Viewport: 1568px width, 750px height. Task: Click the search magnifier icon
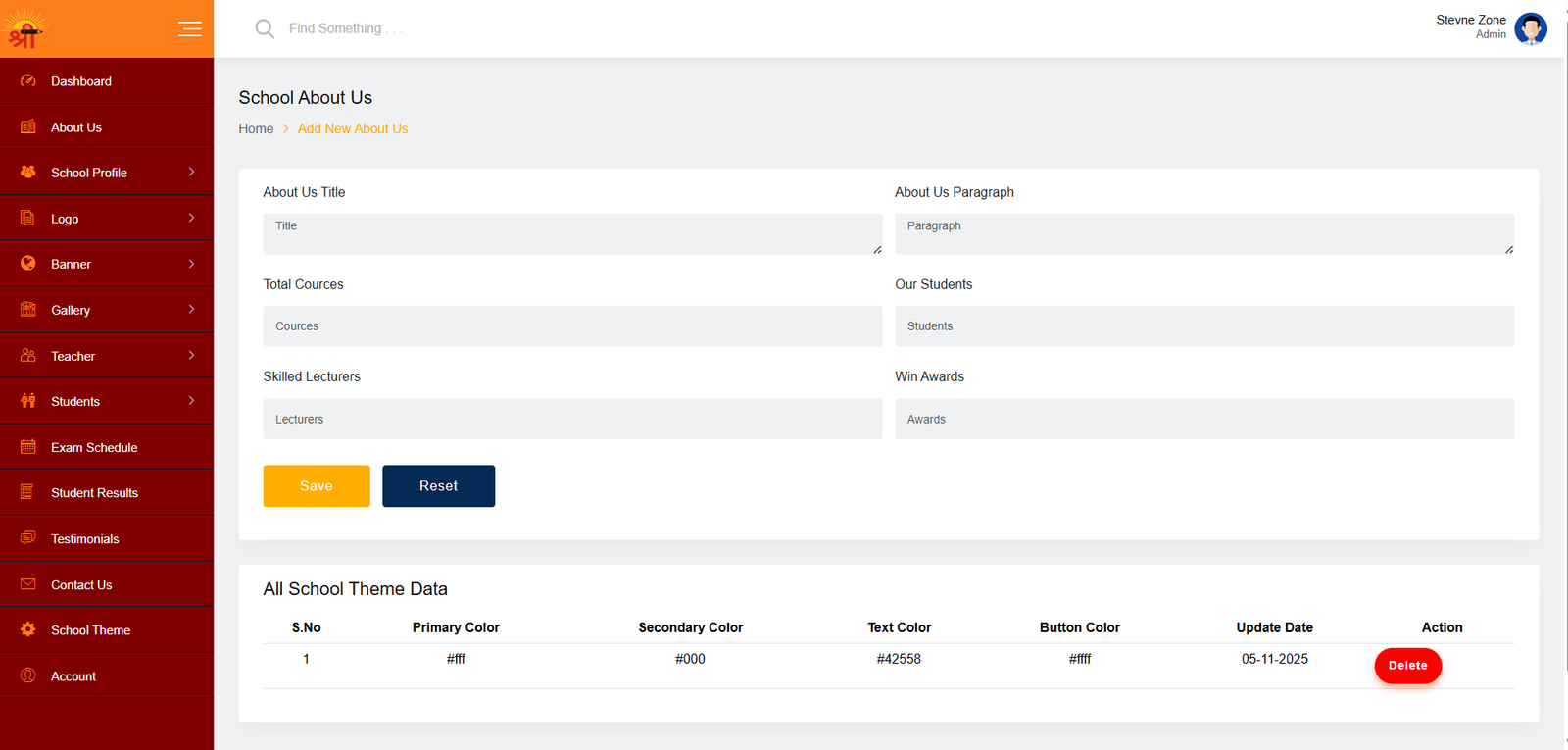(265, 28)
